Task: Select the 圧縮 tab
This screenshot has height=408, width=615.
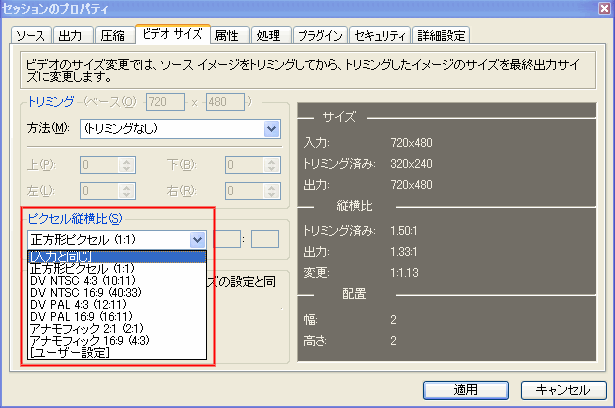Action: tap(112, 36)
